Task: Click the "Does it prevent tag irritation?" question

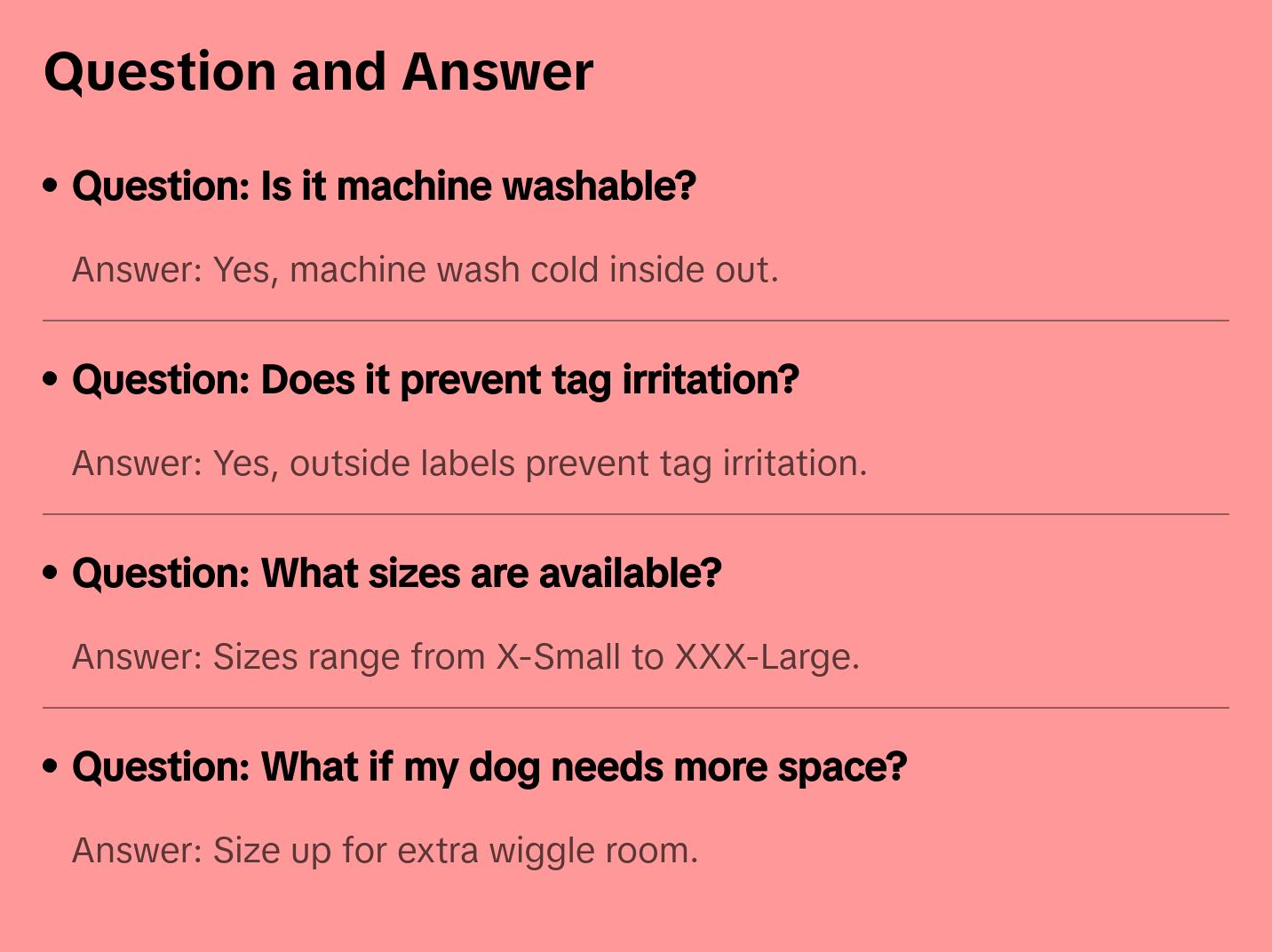Action: pos(435,380)
